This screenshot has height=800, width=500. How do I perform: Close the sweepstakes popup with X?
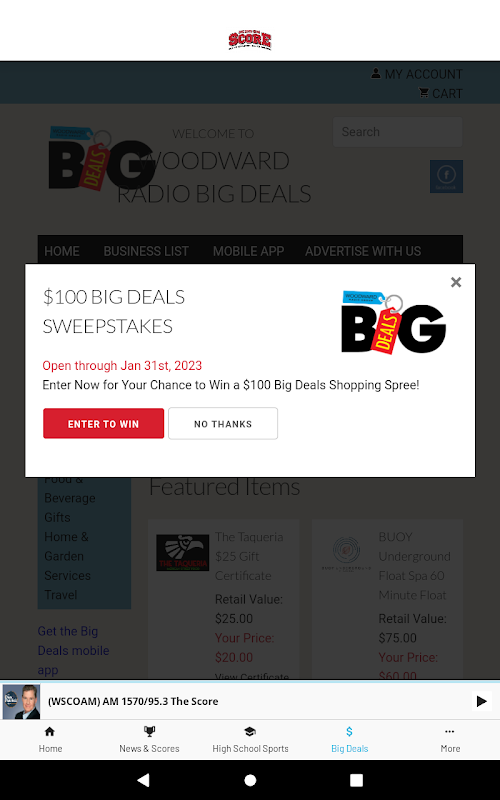(x=456, y=282)
